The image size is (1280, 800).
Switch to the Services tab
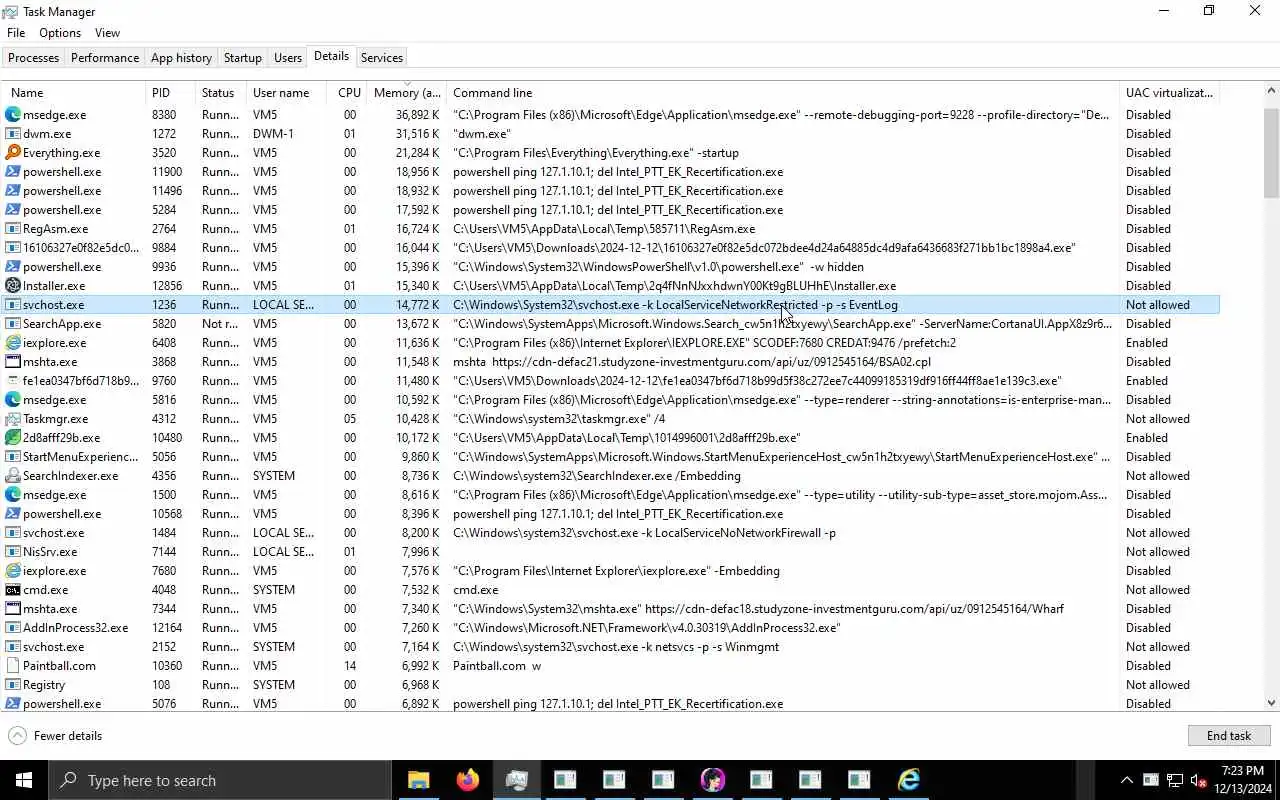pos(382,58)
